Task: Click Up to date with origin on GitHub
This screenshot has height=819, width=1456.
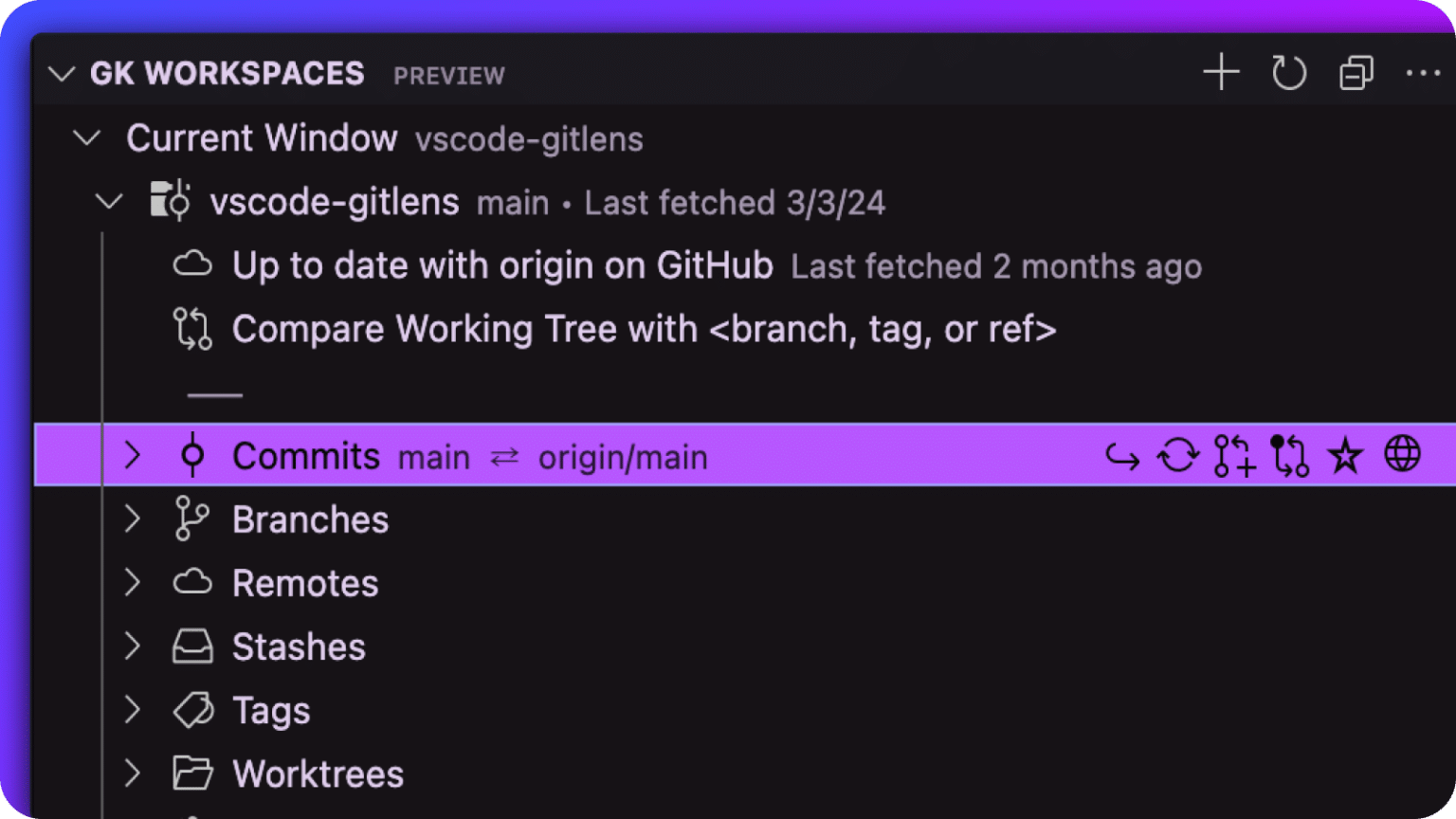Action: 502,265
